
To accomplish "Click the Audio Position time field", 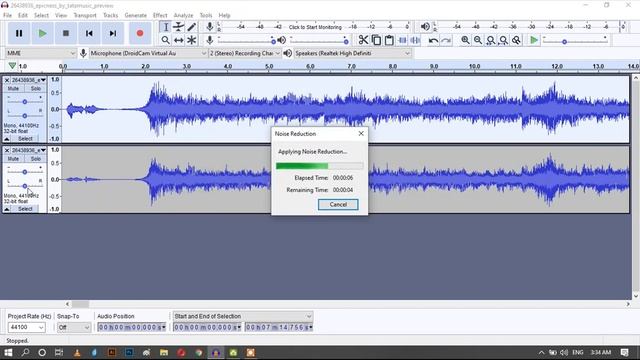I will click(131, 327).
